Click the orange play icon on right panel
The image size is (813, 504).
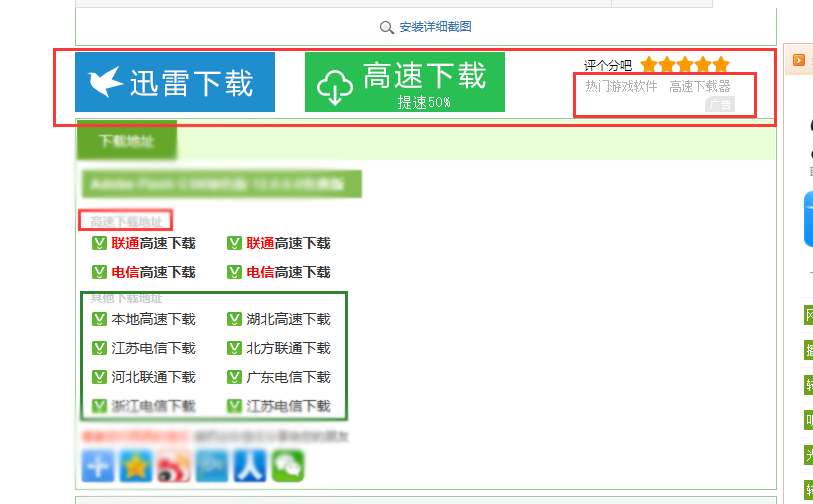(x=800, y=60)
